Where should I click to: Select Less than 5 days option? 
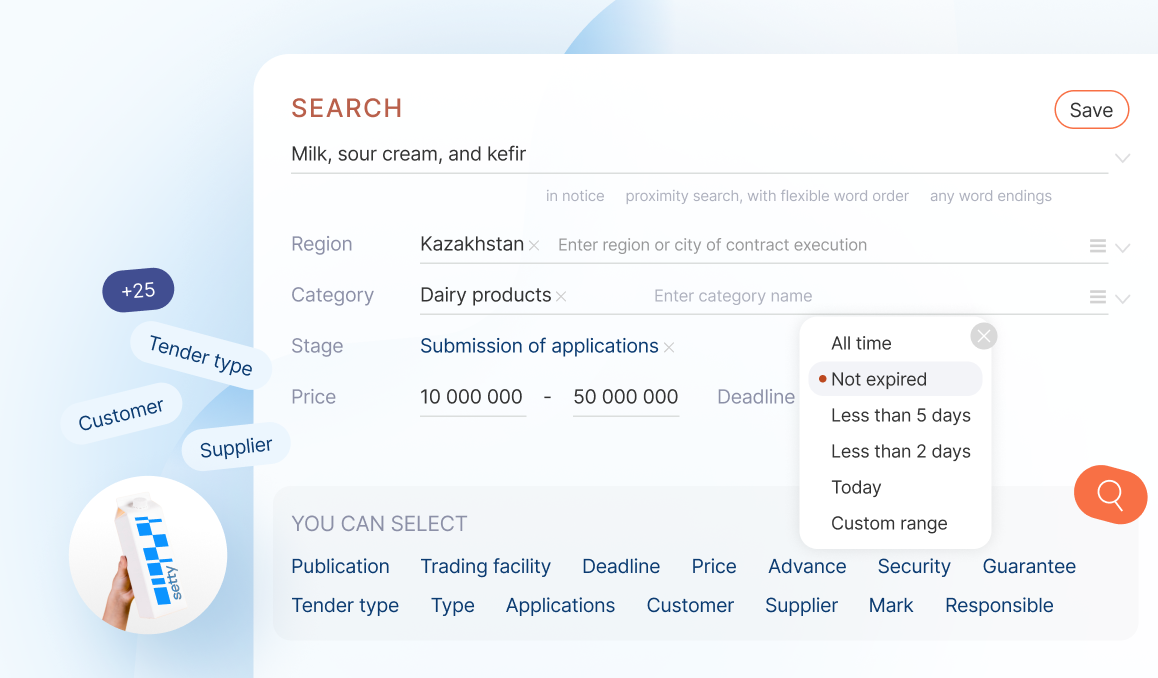pos(900,415)
